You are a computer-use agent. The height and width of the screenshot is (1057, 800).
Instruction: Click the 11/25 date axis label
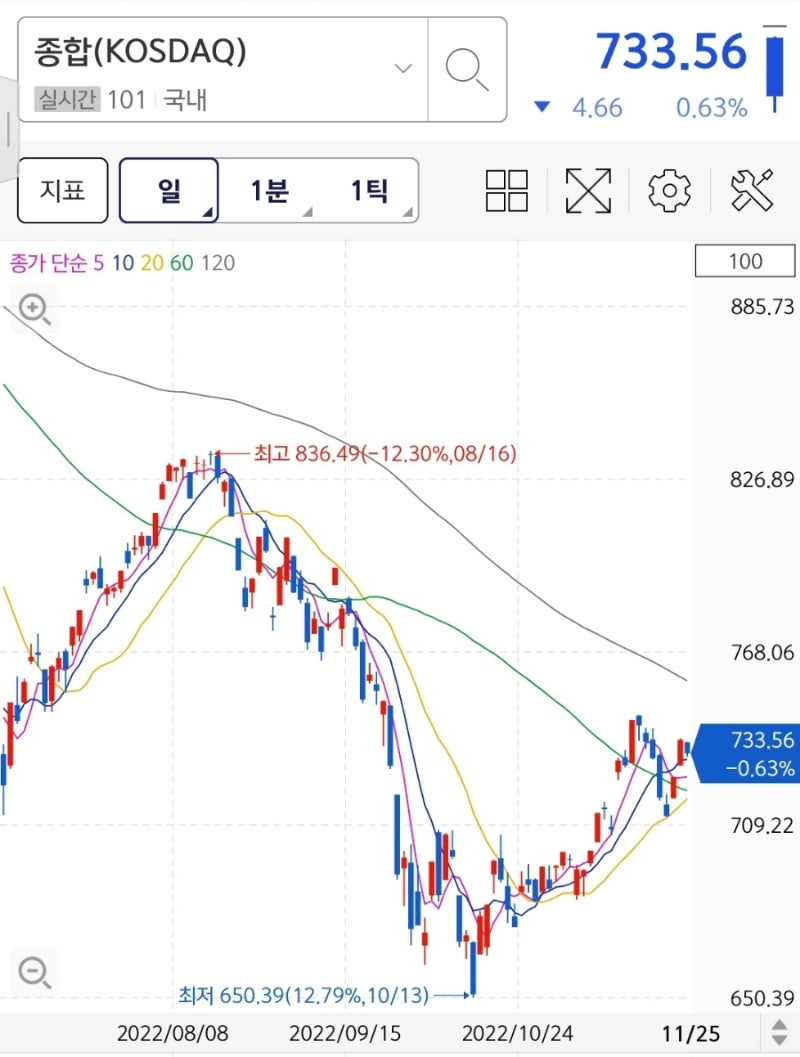click(x=691, y=1033)
